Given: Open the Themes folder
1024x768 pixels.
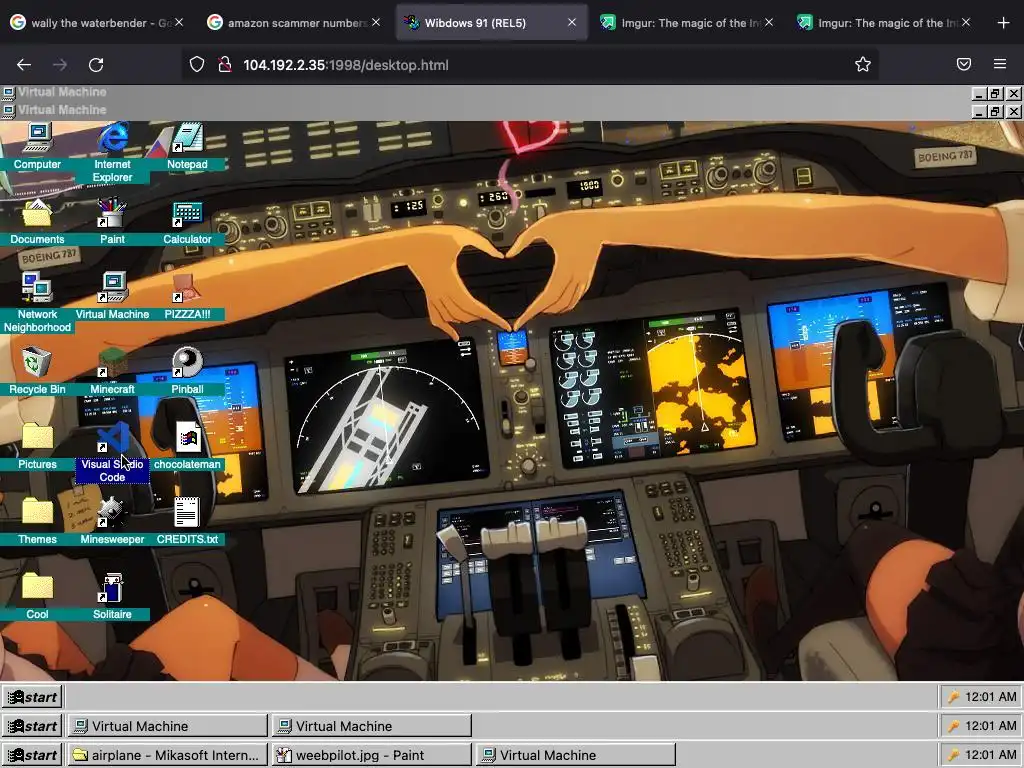Looking at the screenshot, I should click(x=37, y=522).
